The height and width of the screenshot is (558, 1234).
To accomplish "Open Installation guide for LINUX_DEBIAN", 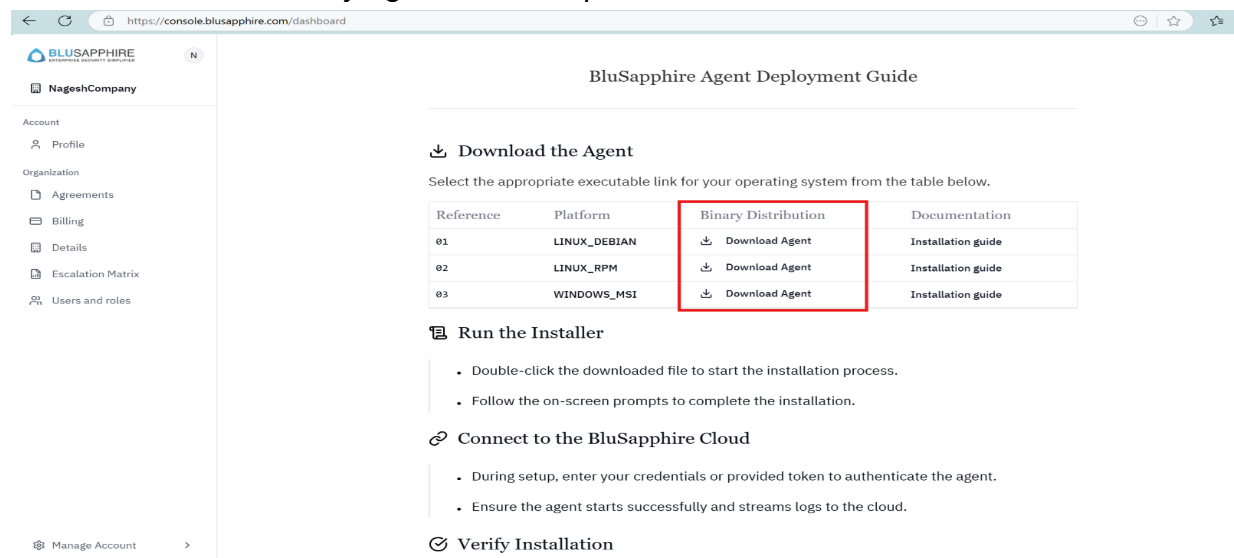I will (955, 242).
